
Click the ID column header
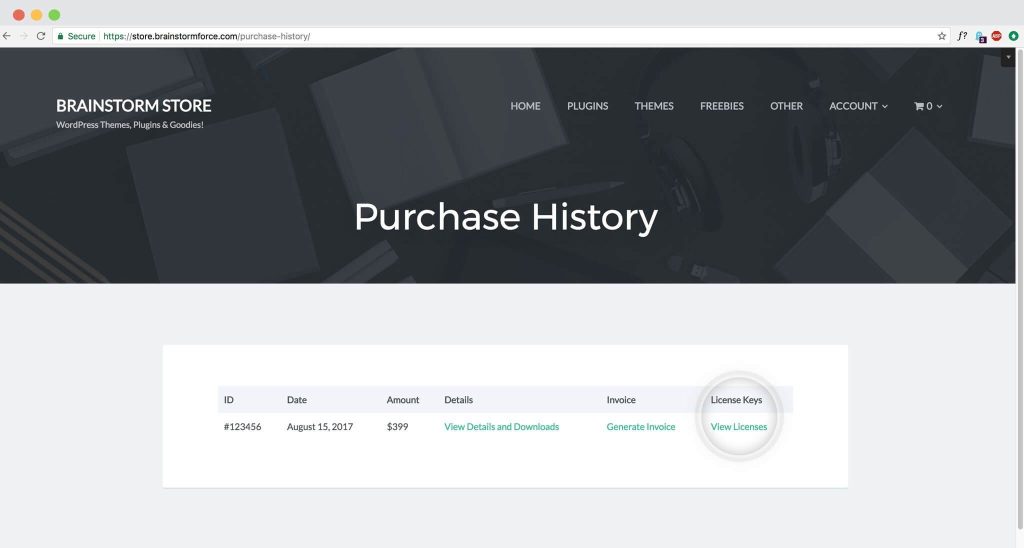tap(229, 400)
